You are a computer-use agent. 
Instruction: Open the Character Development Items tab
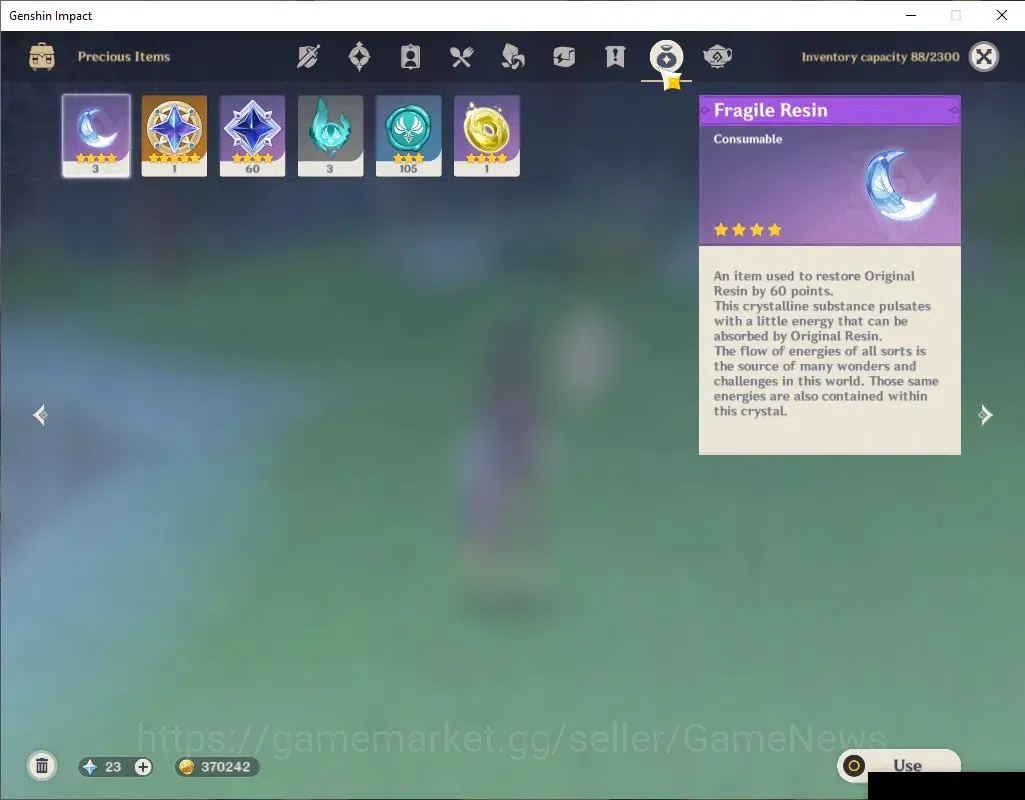click(x=410, y=57)
